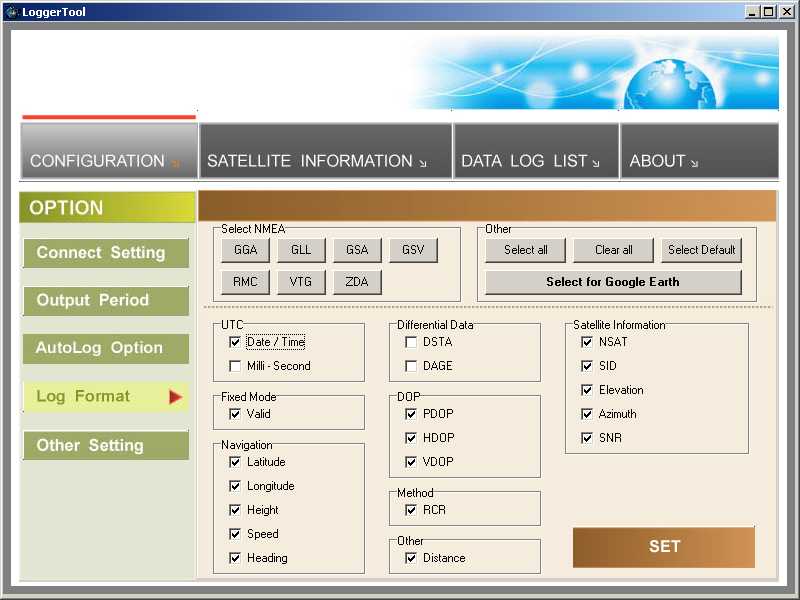The height and width of the screenshot is (600, 800).
Task: Open the AutoLog Option page
Action: click(x=105, y=348)
